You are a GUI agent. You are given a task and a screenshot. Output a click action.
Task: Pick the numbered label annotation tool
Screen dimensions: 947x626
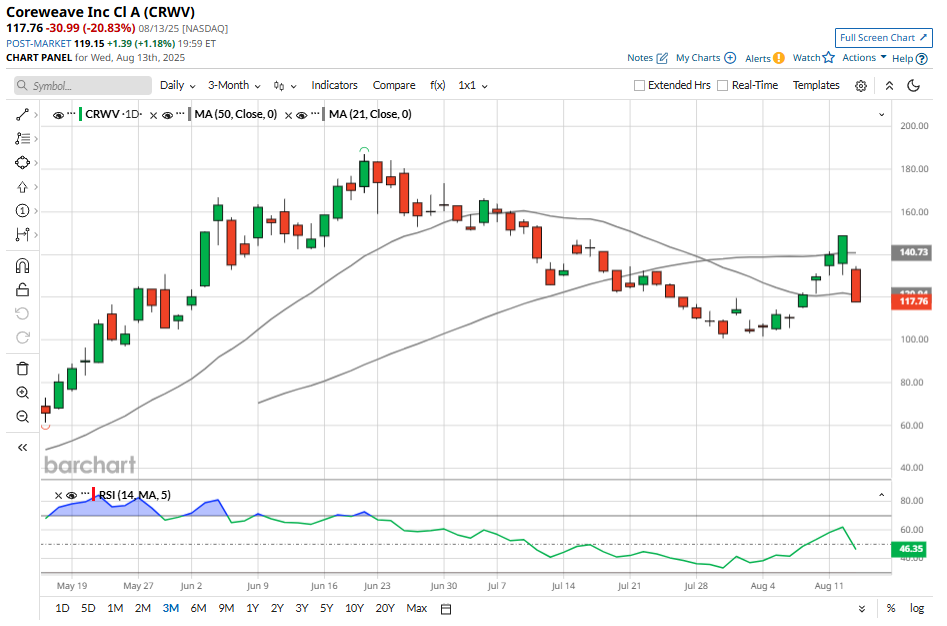[x=22, y=211]
